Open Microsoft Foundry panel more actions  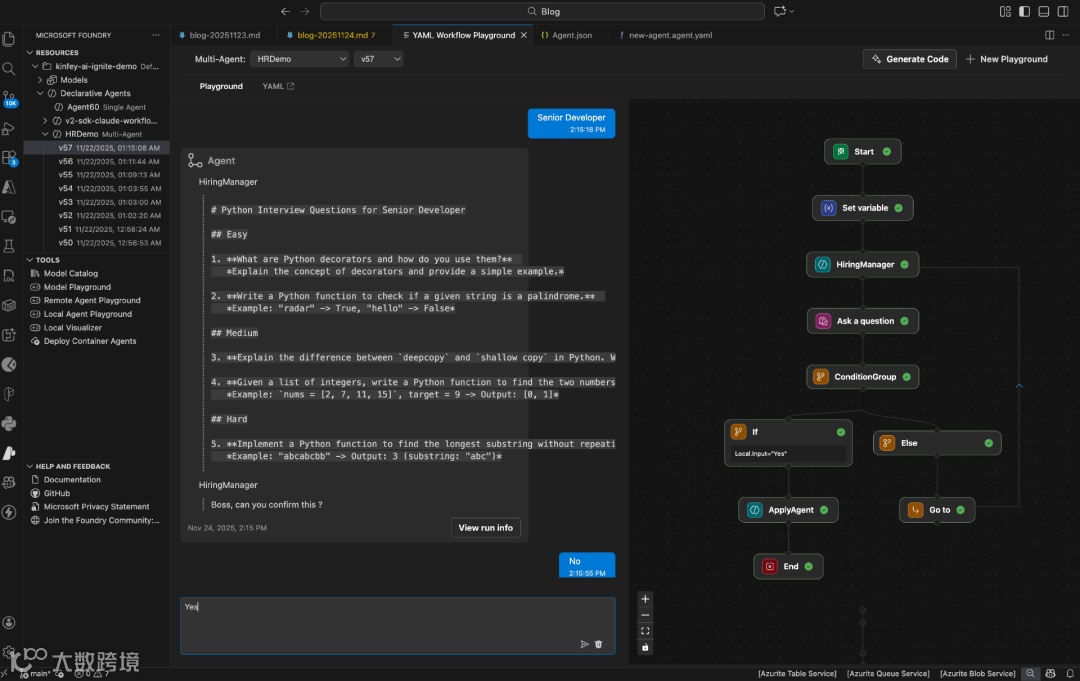coord(156,34)
